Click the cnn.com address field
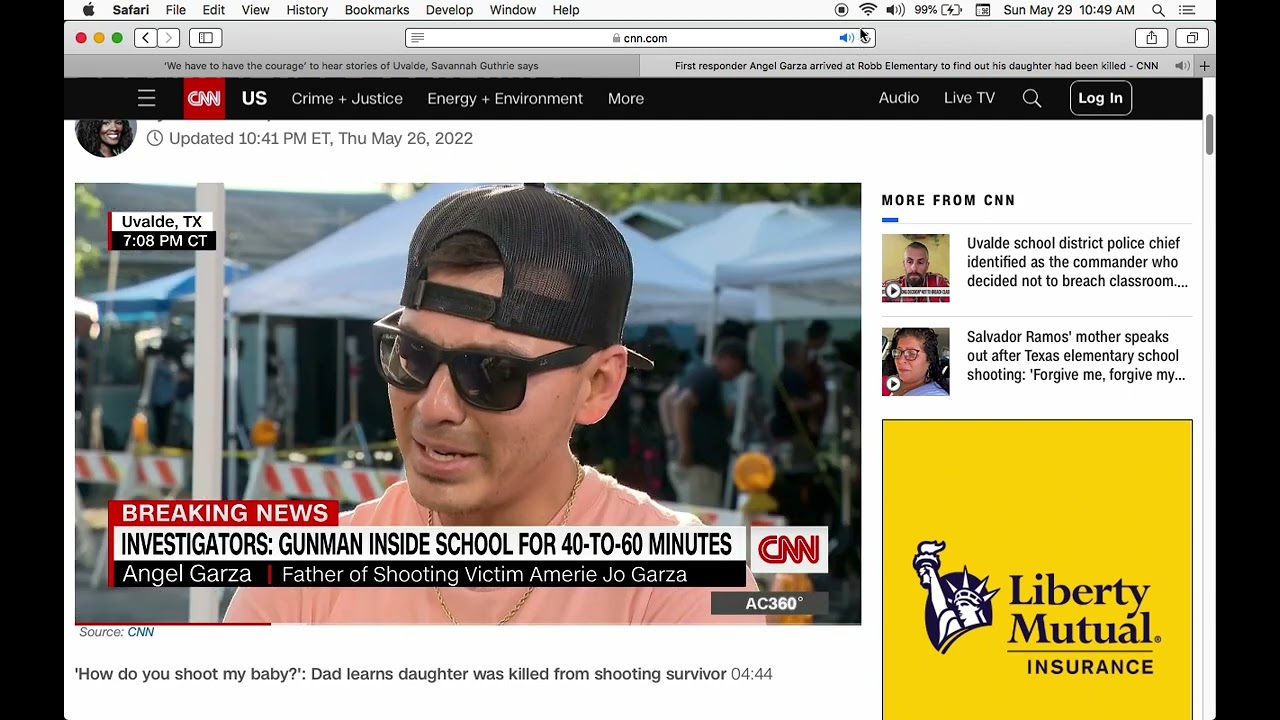Viewport: 1280px width, 720px height. pyautogui.click(x=640, y=38)
